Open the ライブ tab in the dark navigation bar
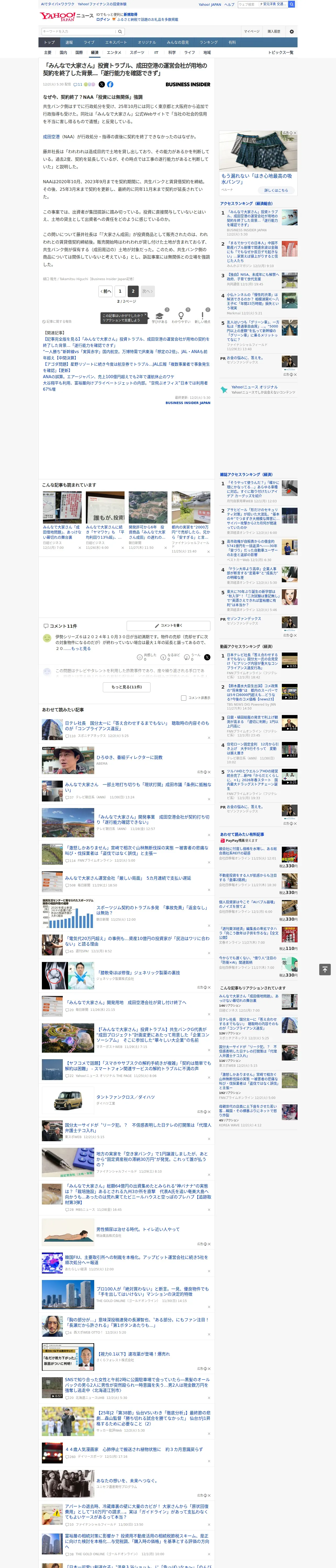Image resolution: width=336 pixels, height=1568 pixels. (x=89, y=43)
